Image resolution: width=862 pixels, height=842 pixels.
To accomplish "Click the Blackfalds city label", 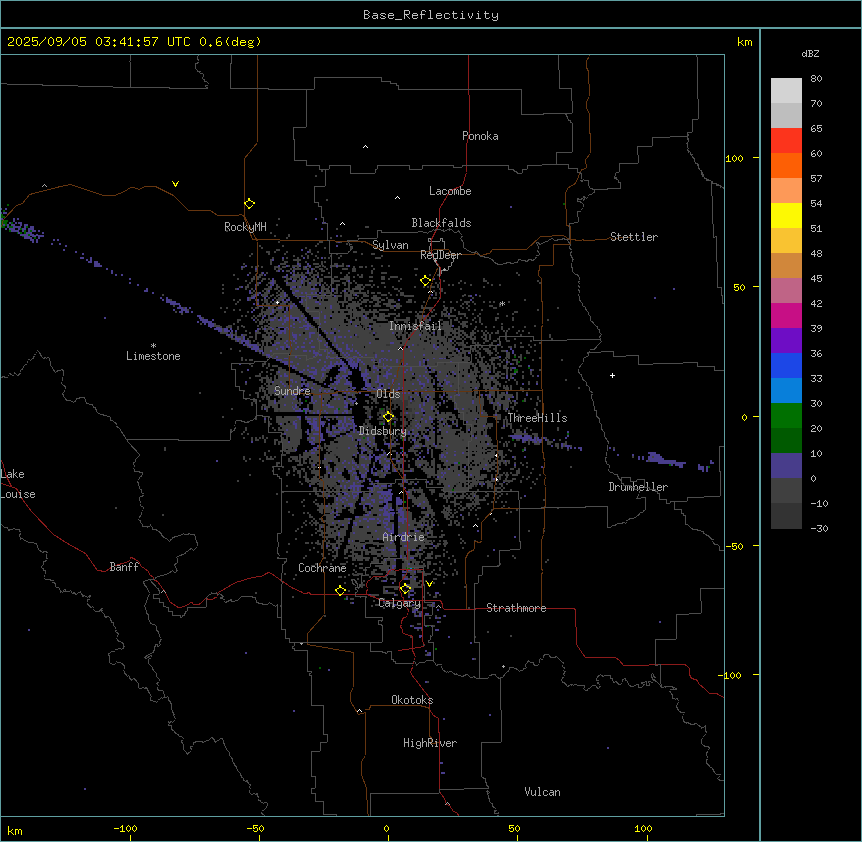I will click(441, 223).
